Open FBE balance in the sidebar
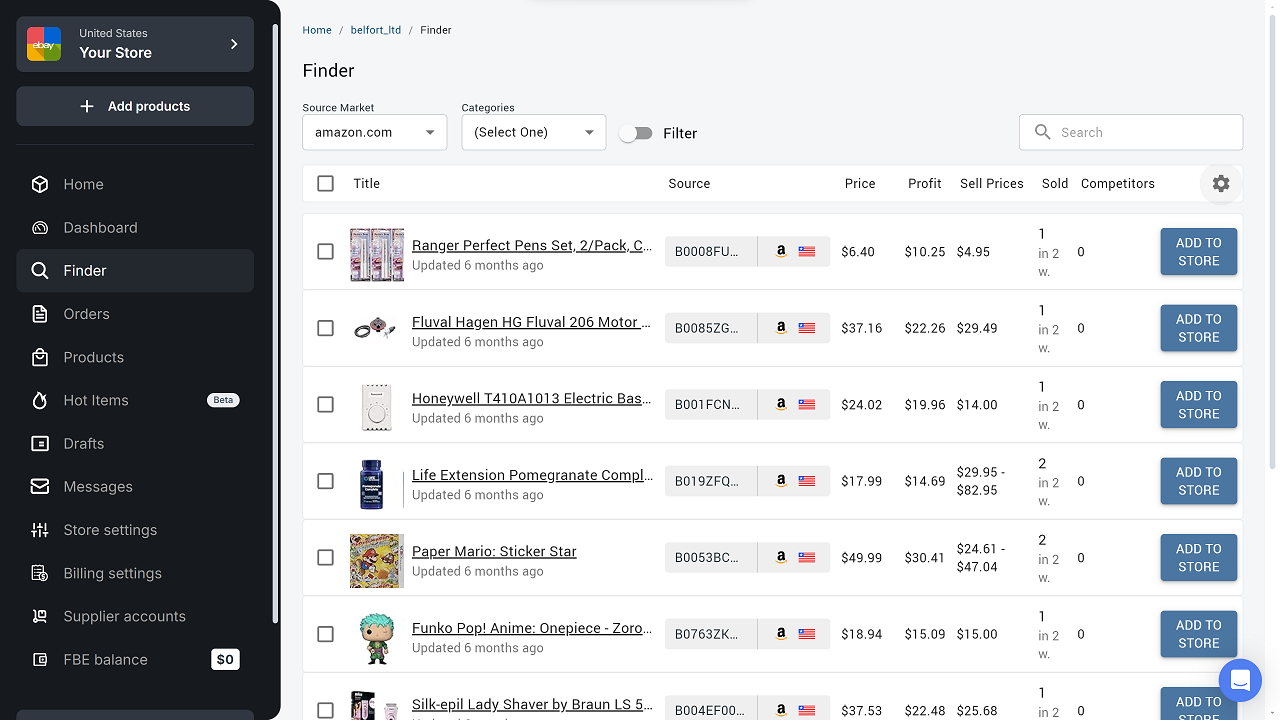Image resolution: width=1280 pixels, height=720 pixels. tap(135, 660)
